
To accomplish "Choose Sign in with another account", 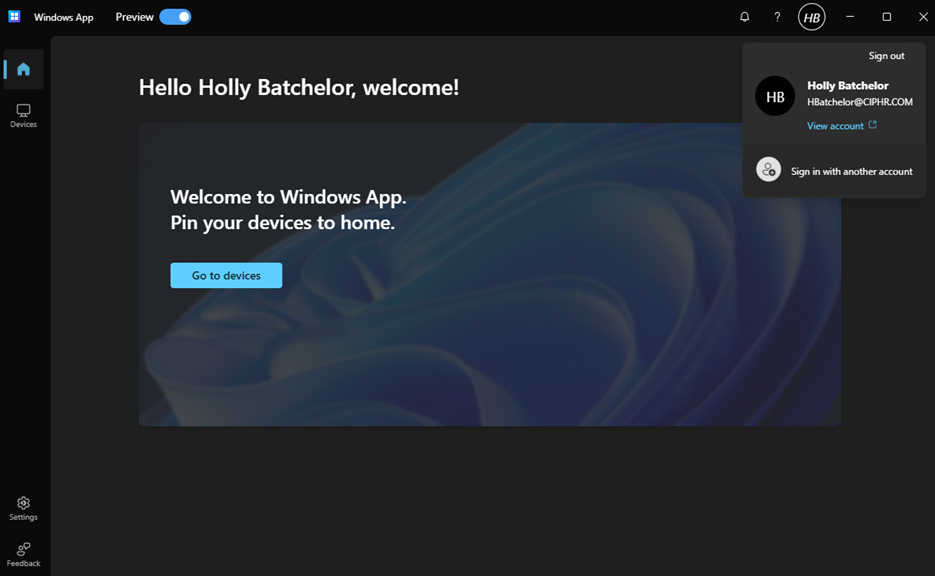I will (834, 171).
